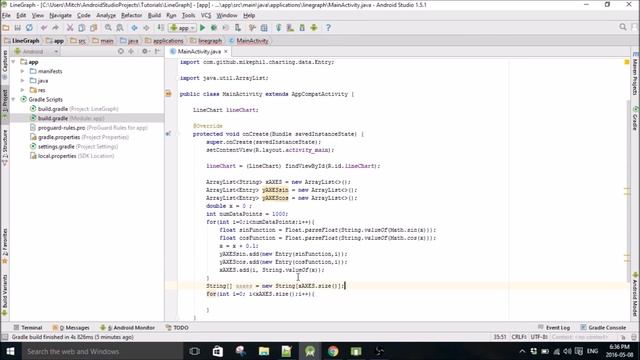Open the Messages tool window
The image size is (640, 360).
(71, 328)
